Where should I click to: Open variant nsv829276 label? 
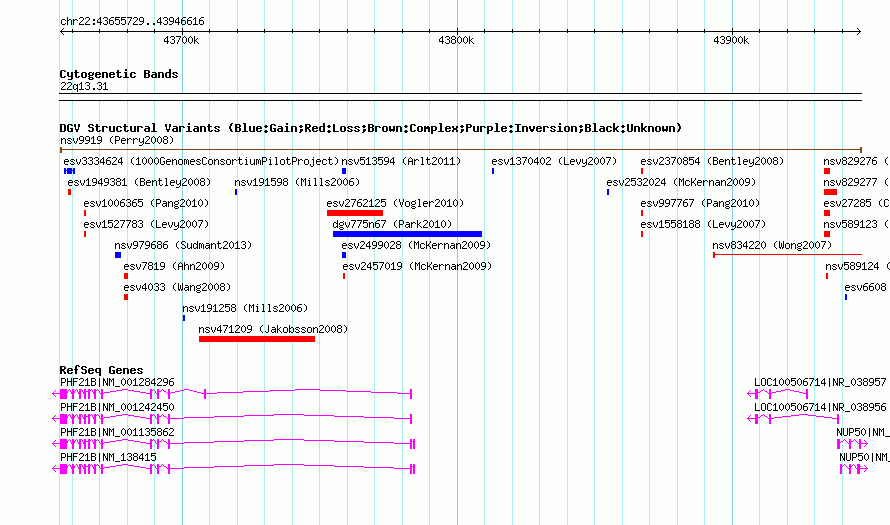[856, 161]
